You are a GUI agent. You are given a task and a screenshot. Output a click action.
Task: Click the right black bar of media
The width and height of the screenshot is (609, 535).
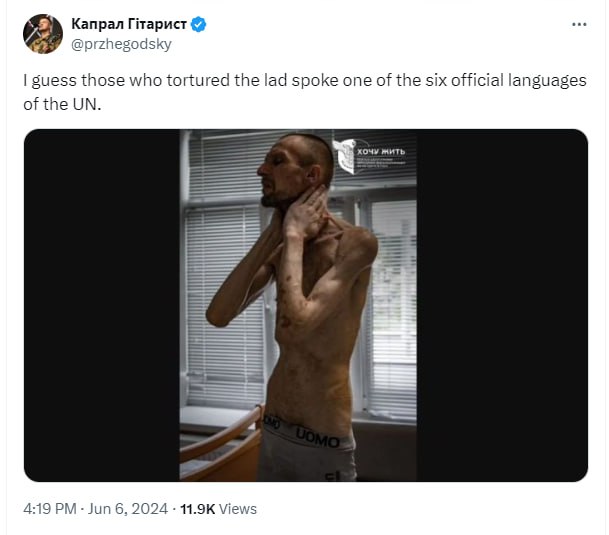[x=502, y=305]
